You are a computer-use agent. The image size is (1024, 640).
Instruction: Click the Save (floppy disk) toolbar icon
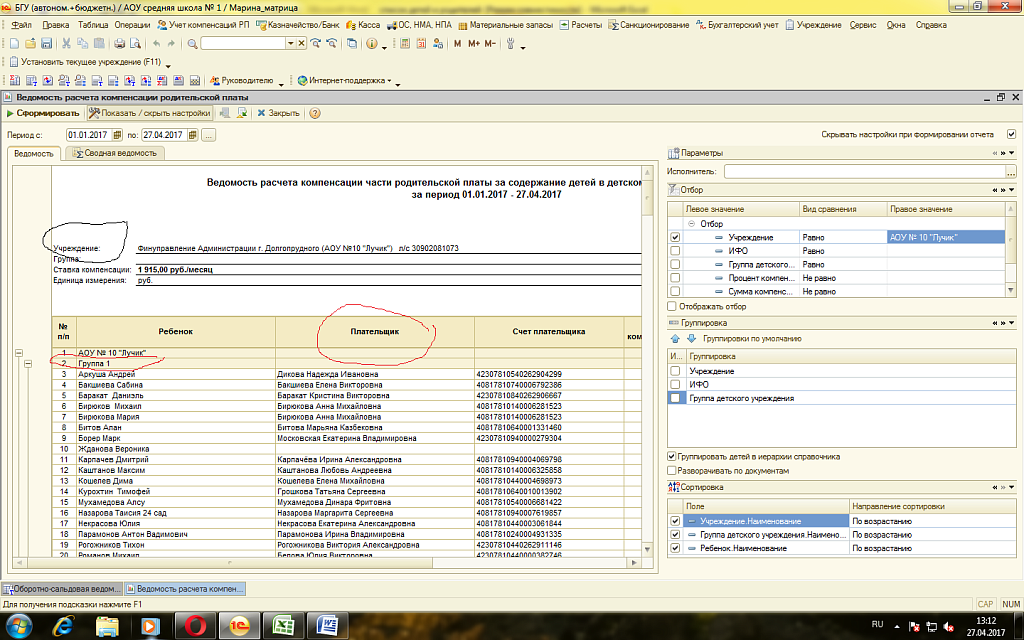point(46,44)
